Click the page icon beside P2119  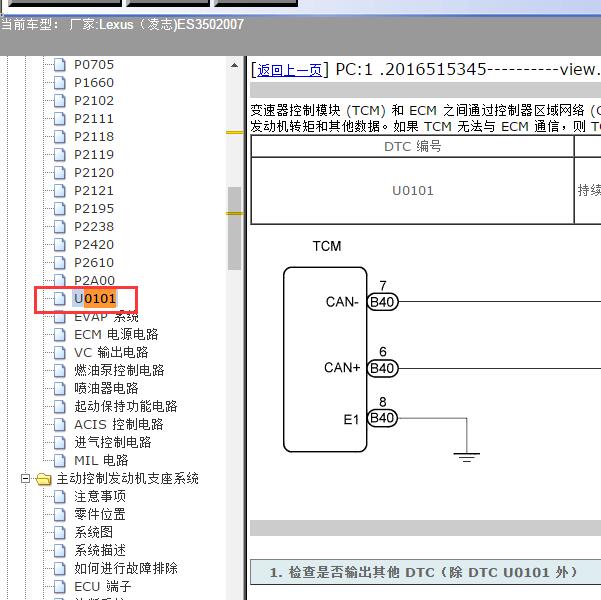tap(59, 155)
